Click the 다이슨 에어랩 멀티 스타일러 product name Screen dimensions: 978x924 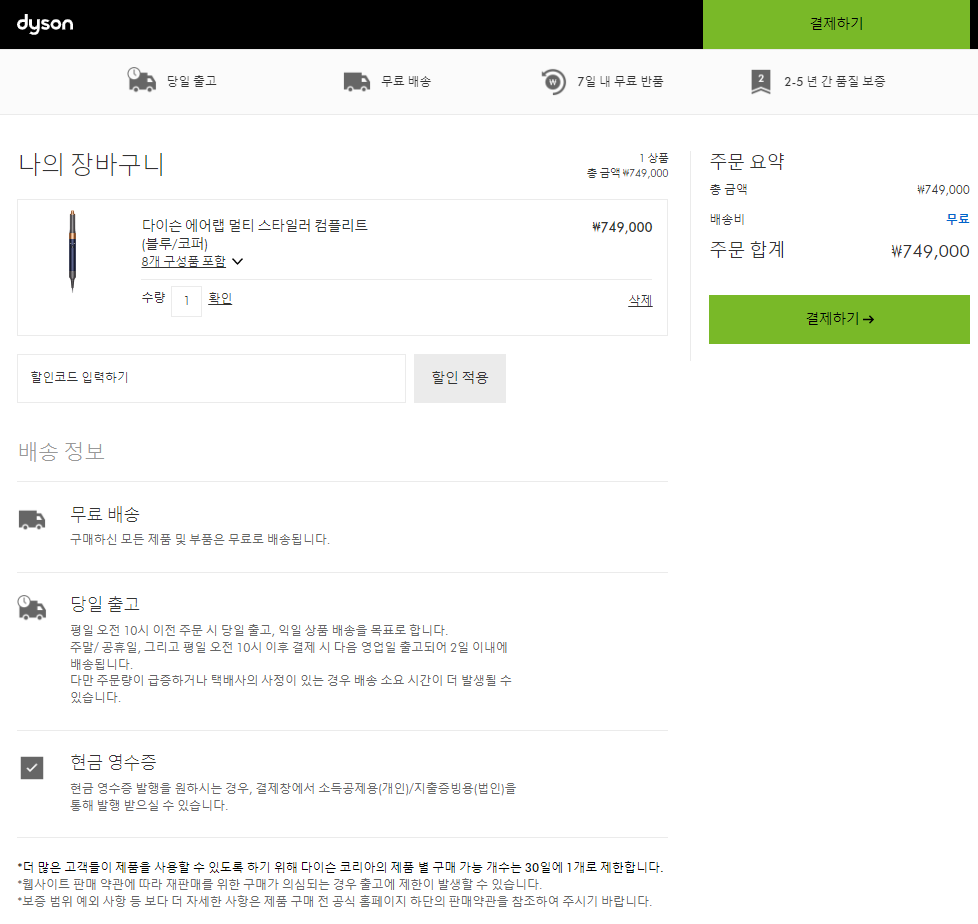254,233
